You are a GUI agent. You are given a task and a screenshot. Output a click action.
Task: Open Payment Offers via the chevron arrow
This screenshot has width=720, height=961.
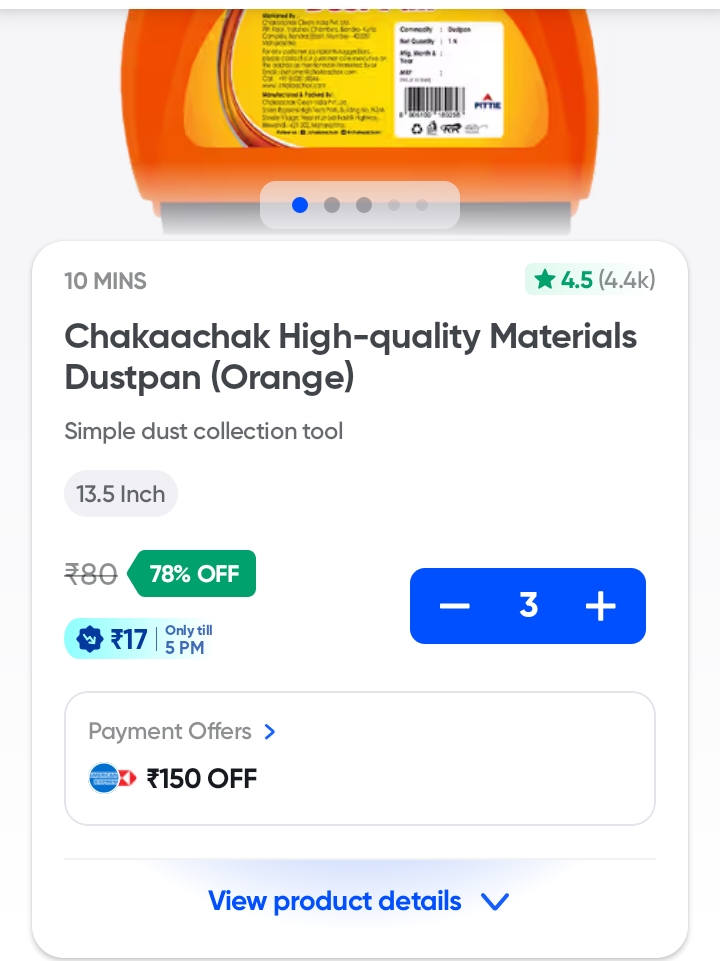269,732
